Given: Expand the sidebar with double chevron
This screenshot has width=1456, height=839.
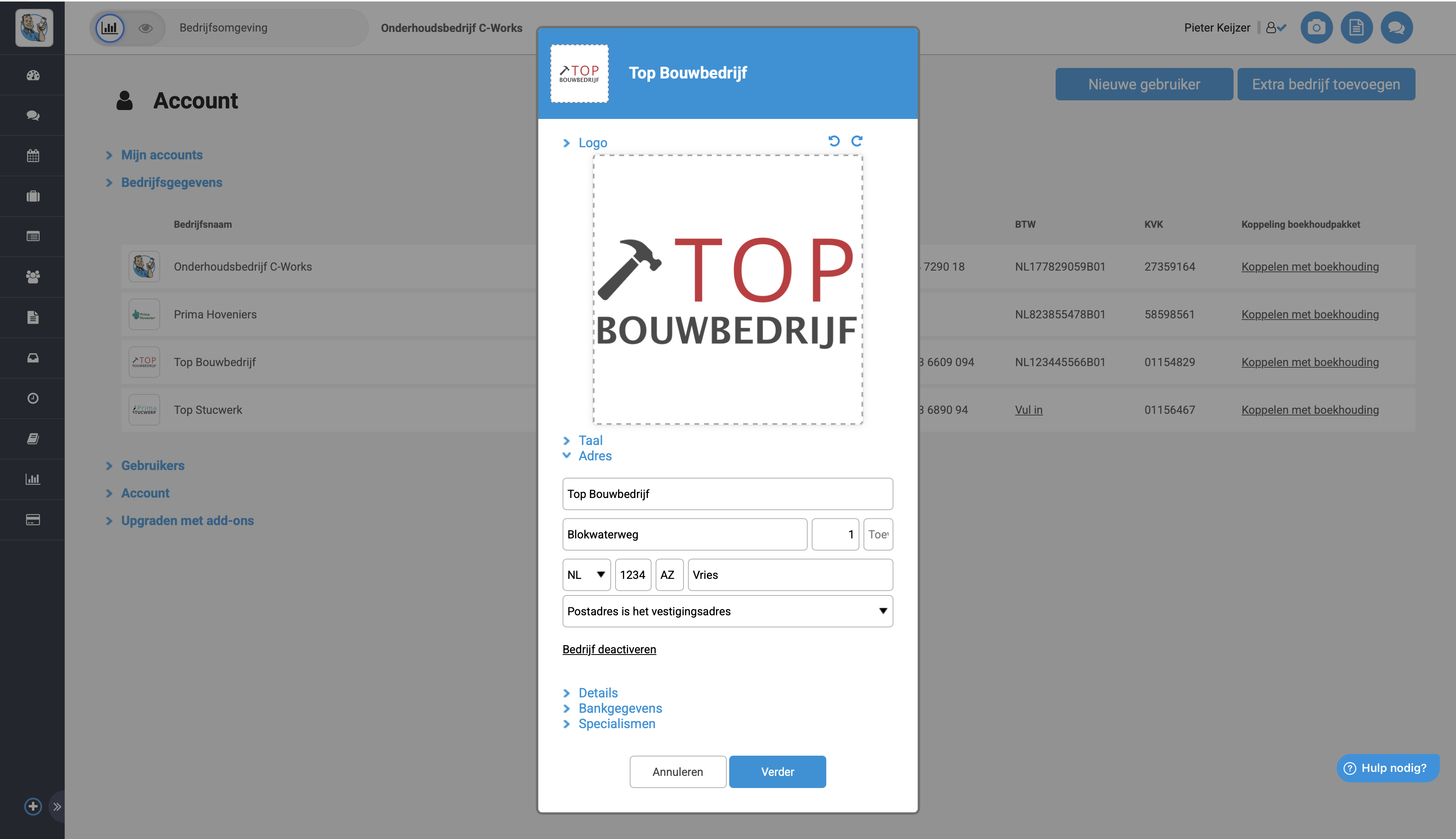Looking at the screenshot, I should 57,807.
